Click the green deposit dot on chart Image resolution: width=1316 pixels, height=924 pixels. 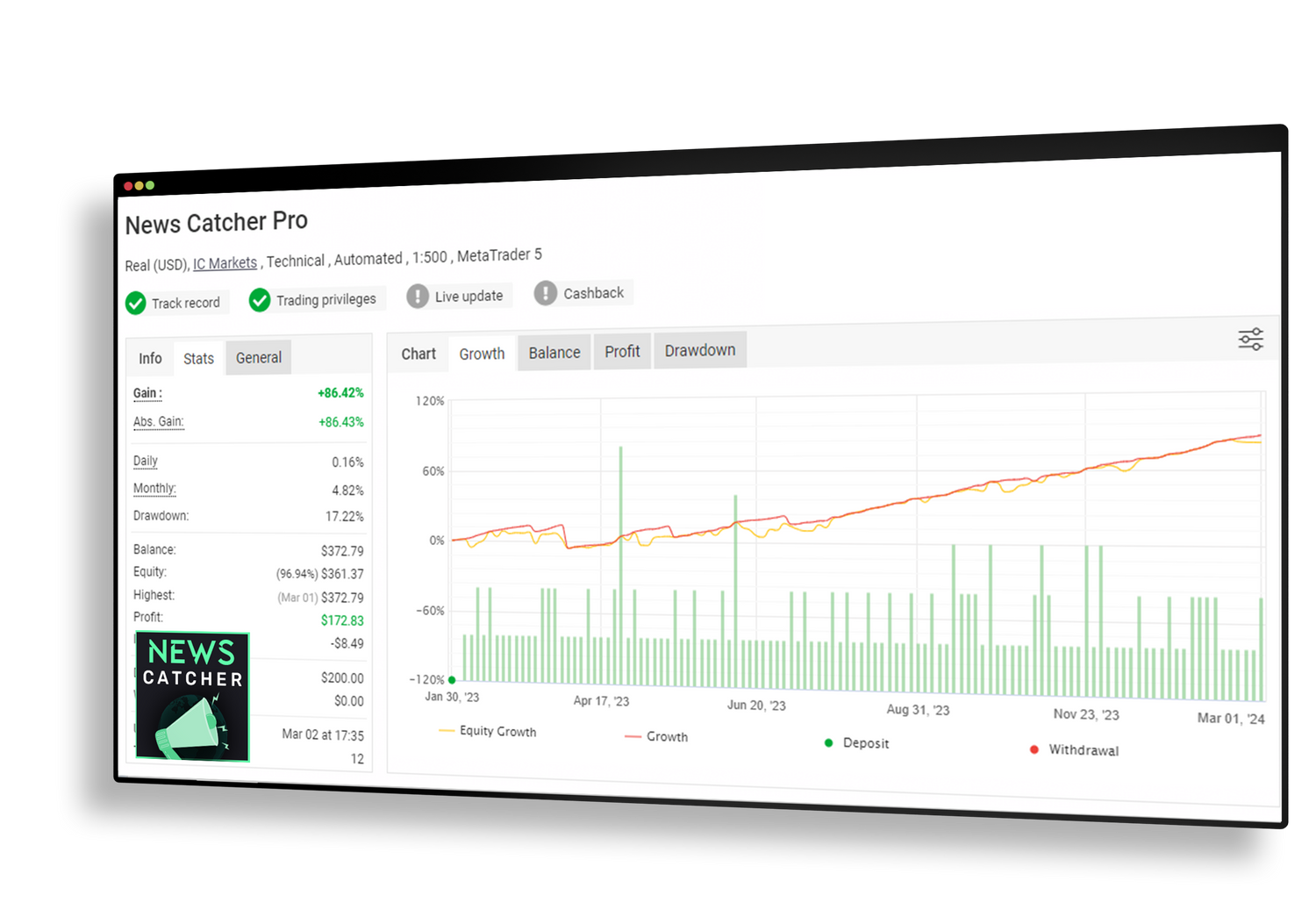coord(452,680)
